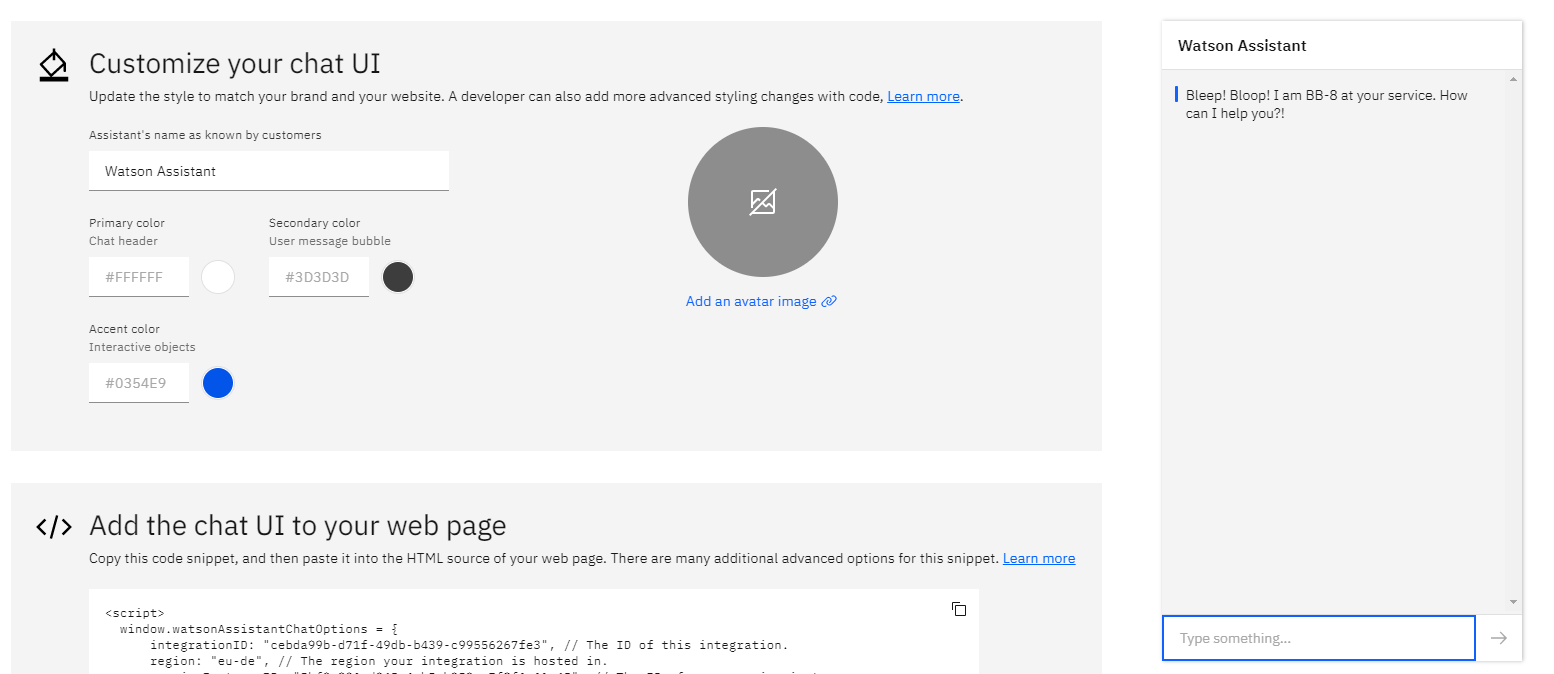
Task: Click Add an avatar image link
Action: 751,302
